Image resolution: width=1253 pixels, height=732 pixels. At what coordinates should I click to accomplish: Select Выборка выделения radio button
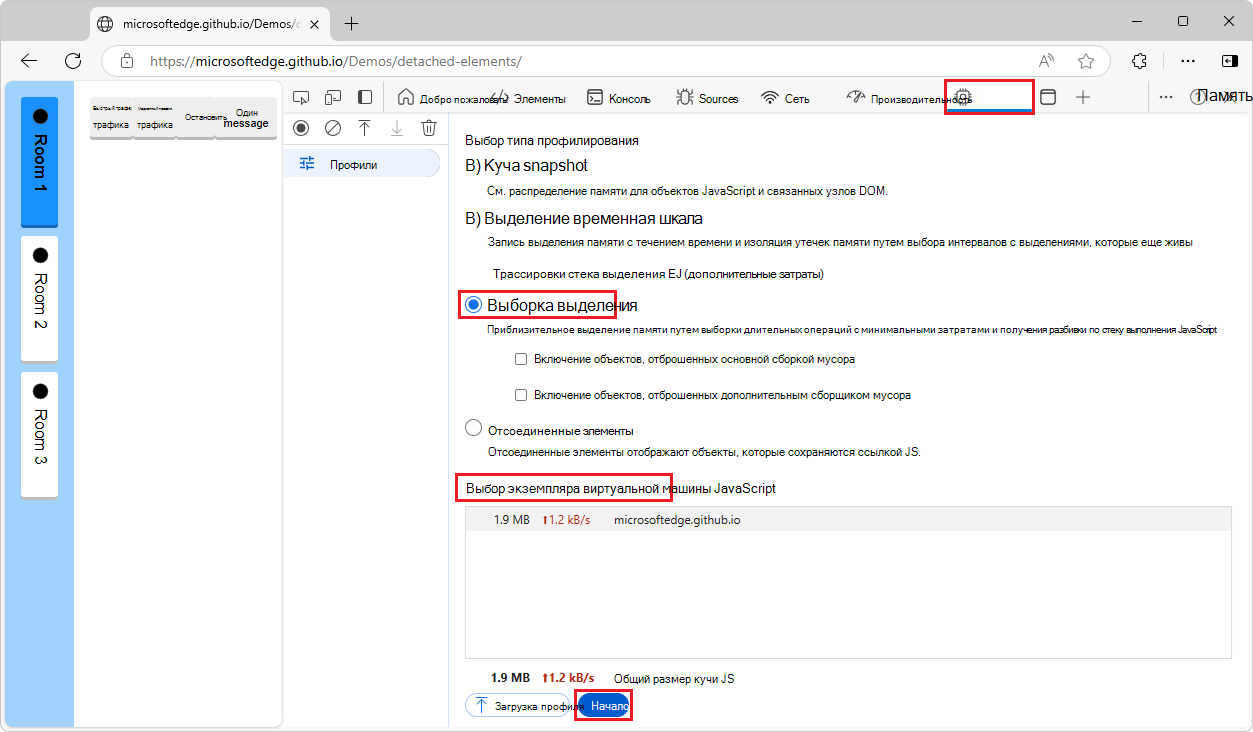point(474,304)
